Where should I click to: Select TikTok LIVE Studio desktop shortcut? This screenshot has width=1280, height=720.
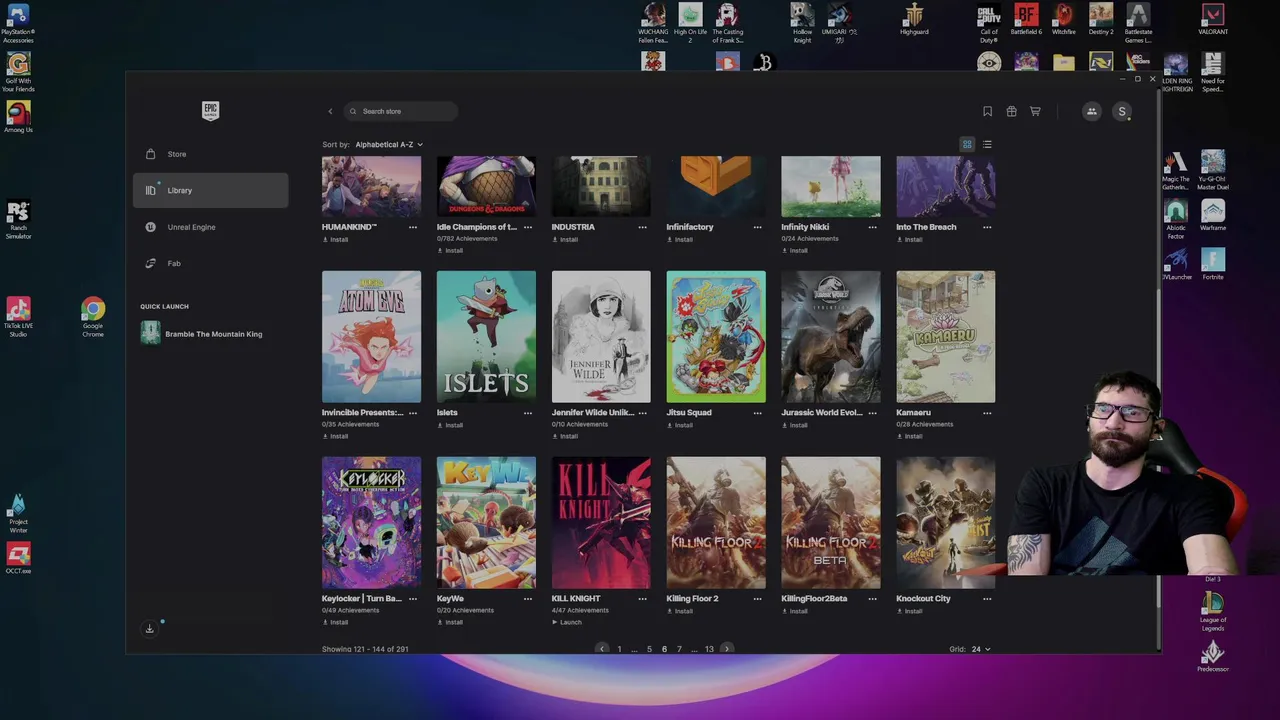pos(18,317)
